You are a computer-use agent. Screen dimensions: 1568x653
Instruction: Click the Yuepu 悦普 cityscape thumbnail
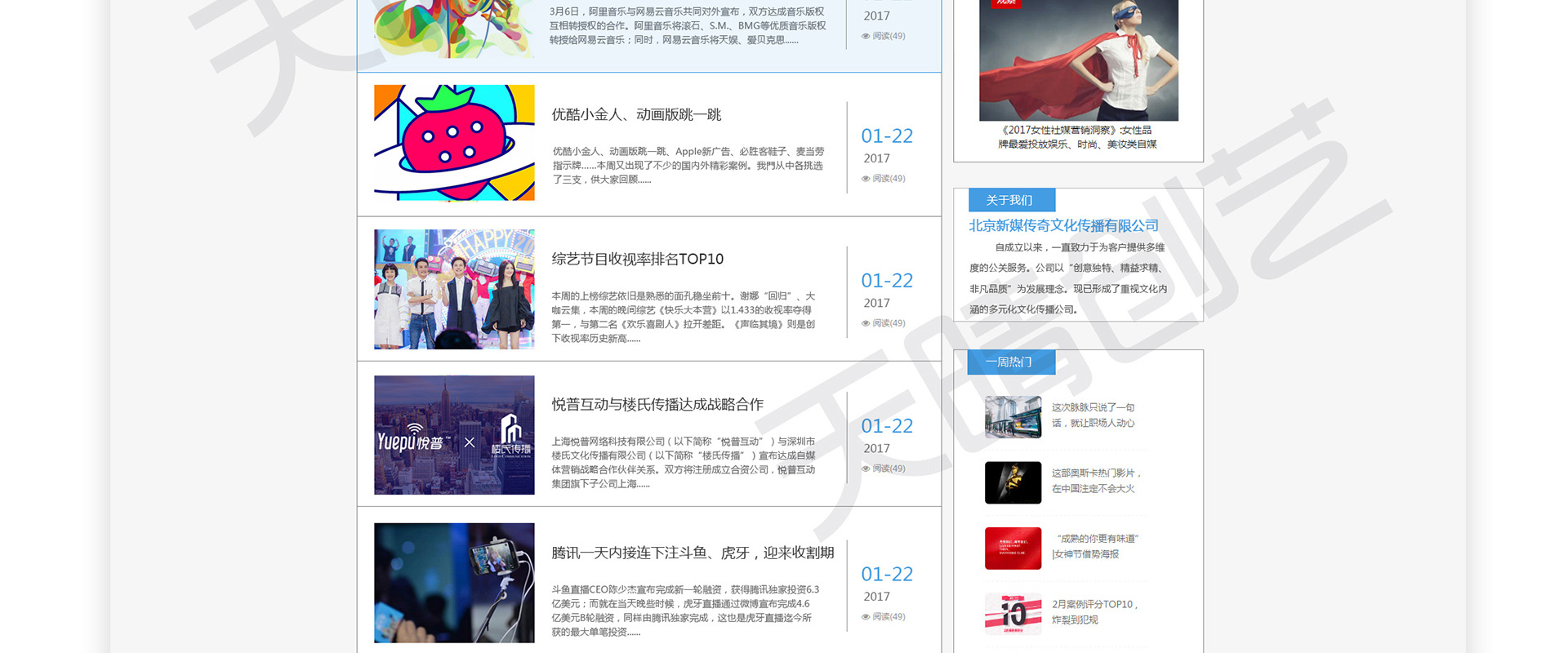click(x=454, y=435)
